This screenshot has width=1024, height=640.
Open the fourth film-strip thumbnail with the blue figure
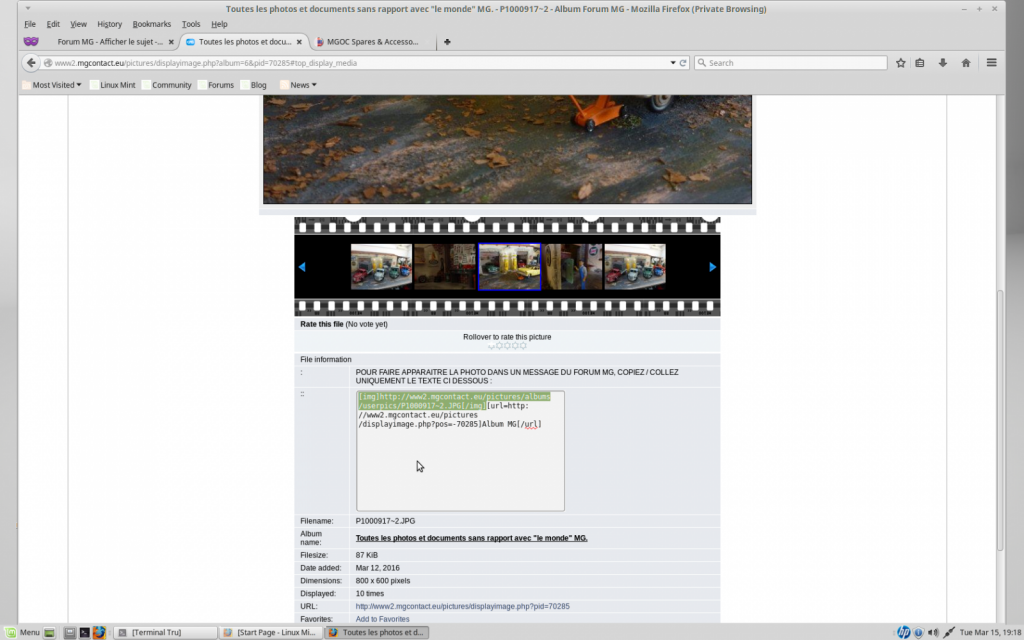point(572,266)
